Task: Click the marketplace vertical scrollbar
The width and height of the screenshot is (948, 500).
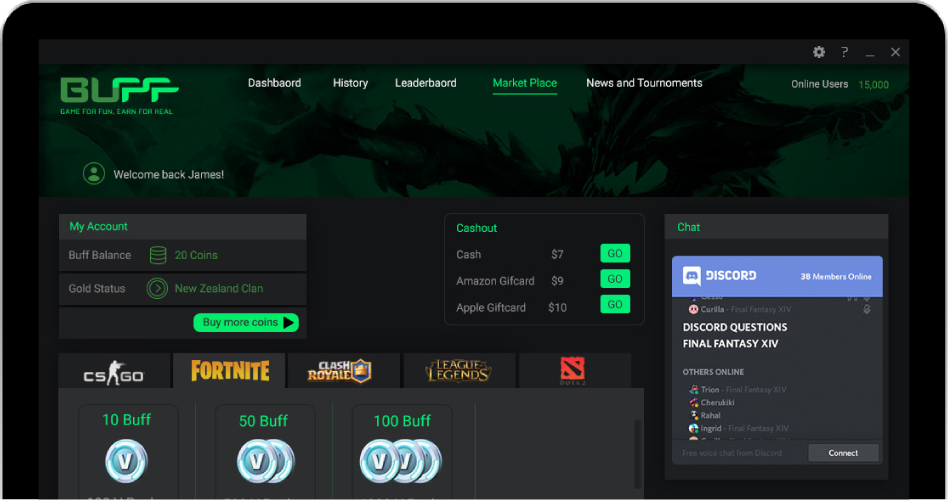Action: click(637, 453)
